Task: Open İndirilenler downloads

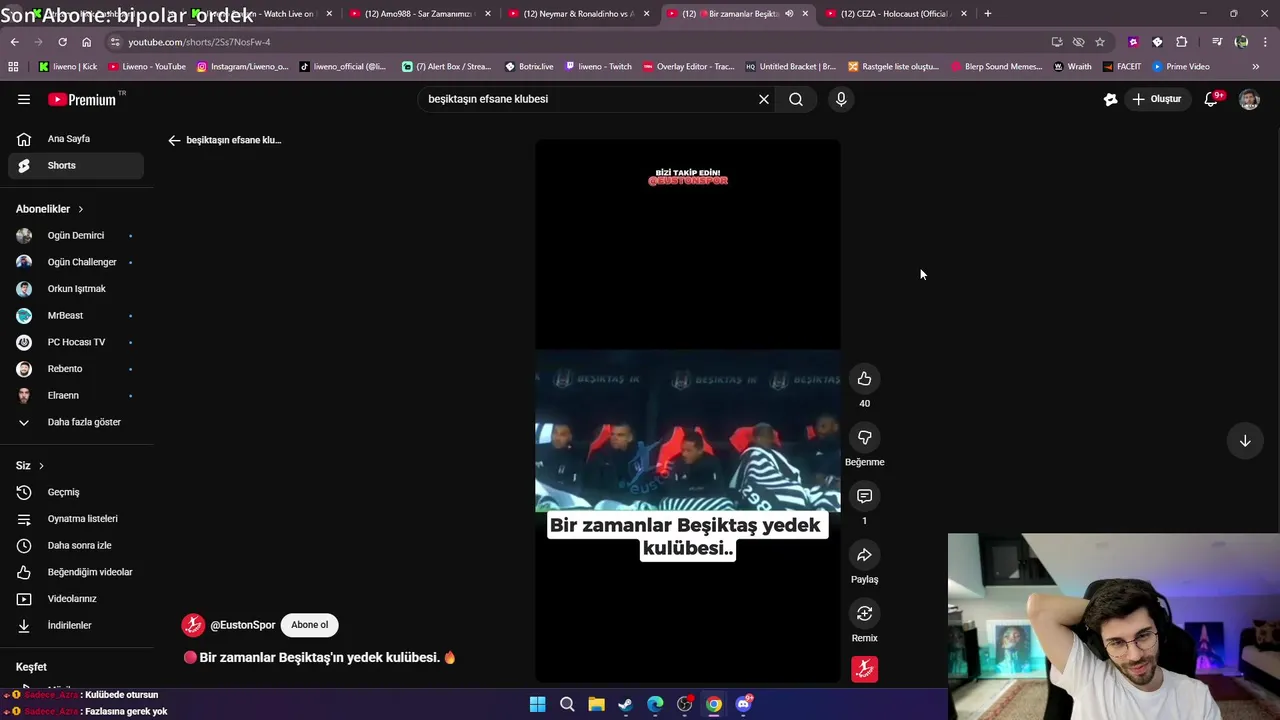Action: tap(76, 625)
